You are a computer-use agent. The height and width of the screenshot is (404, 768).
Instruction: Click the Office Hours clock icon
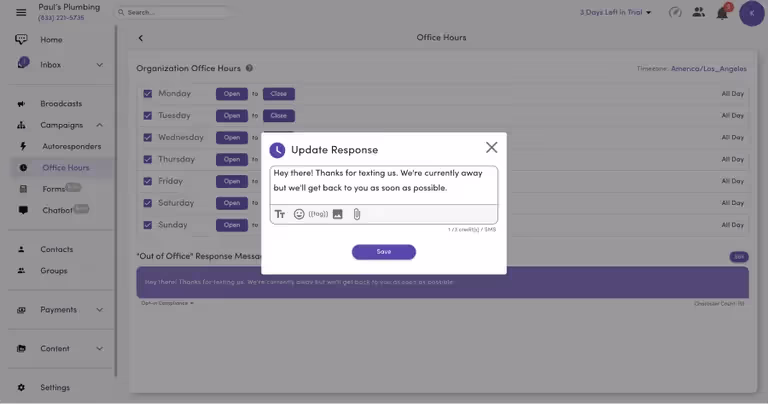click(x=23, y=167)
